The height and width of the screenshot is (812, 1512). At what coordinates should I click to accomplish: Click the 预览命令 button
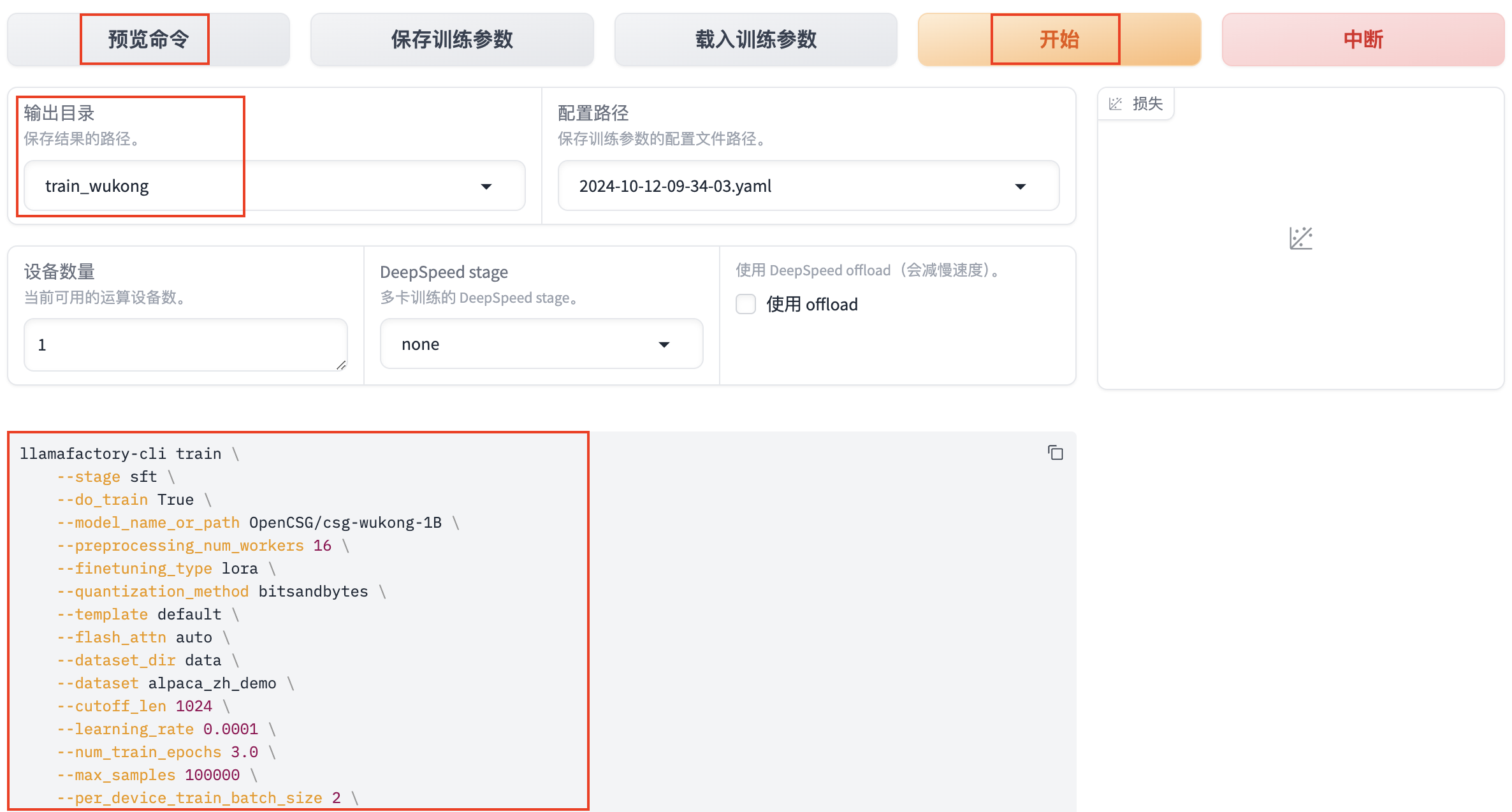pos(148,40)
